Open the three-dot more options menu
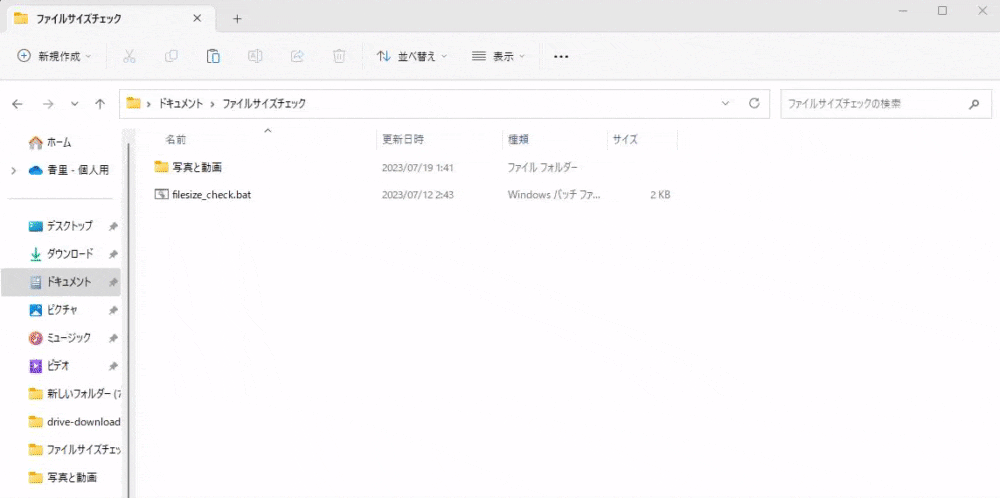 coord(561,57)
